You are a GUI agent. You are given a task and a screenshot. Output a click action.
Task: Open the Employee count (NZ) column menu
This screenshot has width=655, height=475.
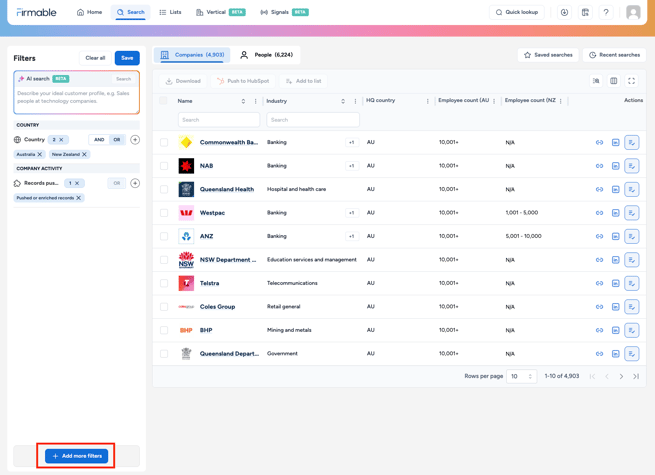click(560, 101)
